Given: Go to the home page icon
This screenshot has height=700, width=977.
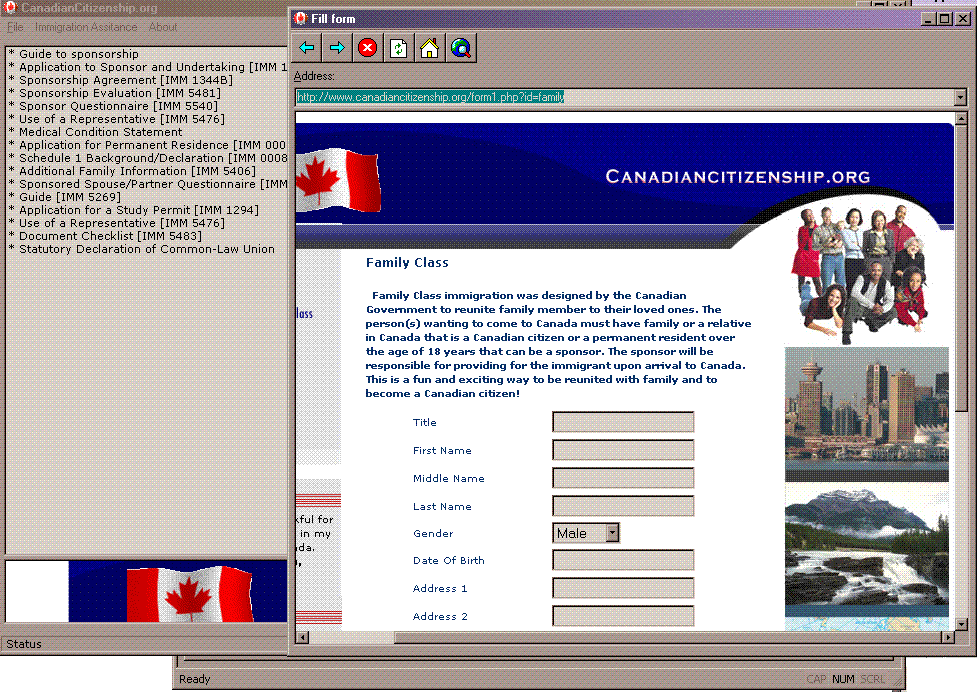Looking at the screenshot, I should (429, 47).
